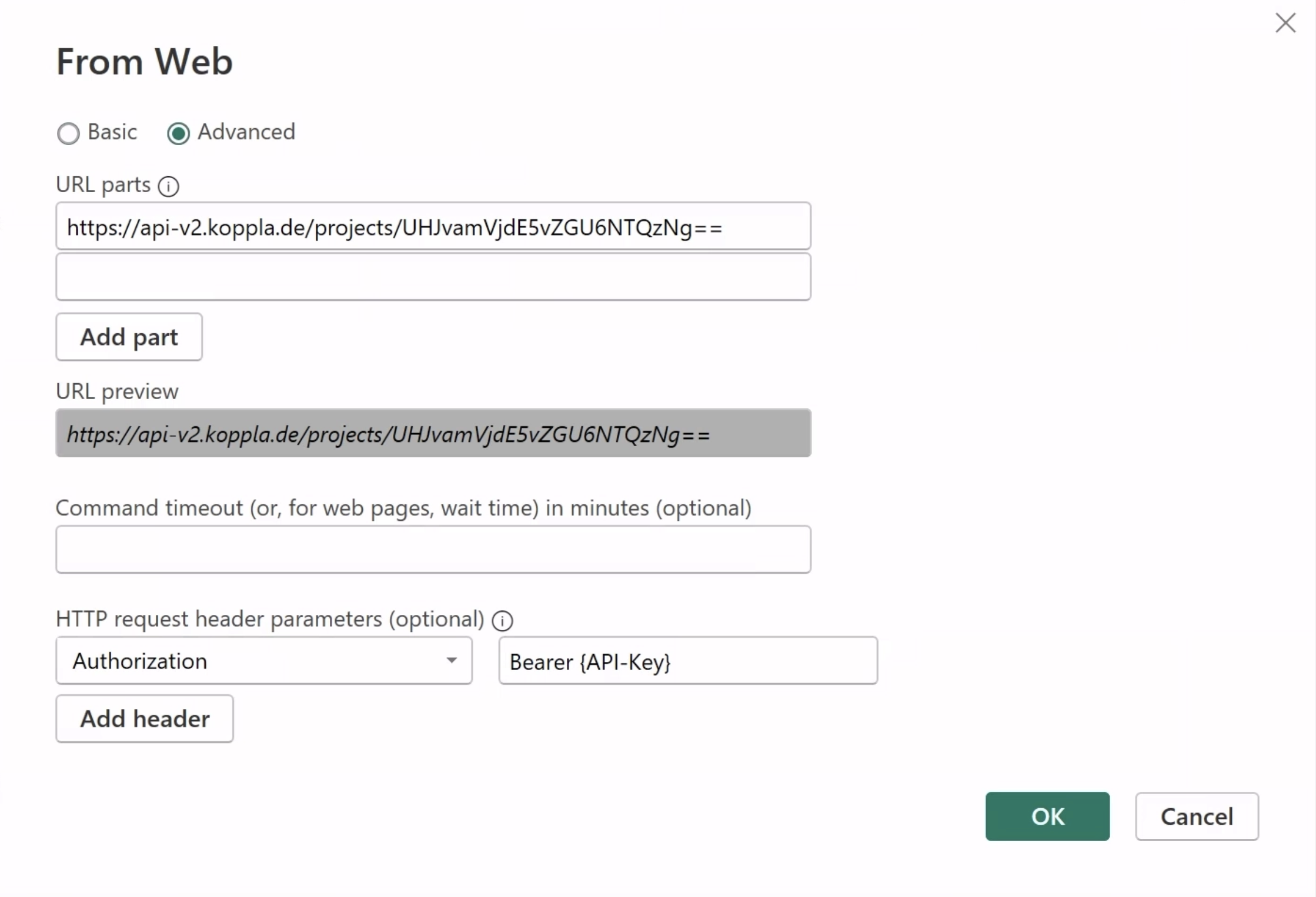Close the From Web dialog with X
This screenshot has height=897, width=1316.
[x=1285, y=24]
